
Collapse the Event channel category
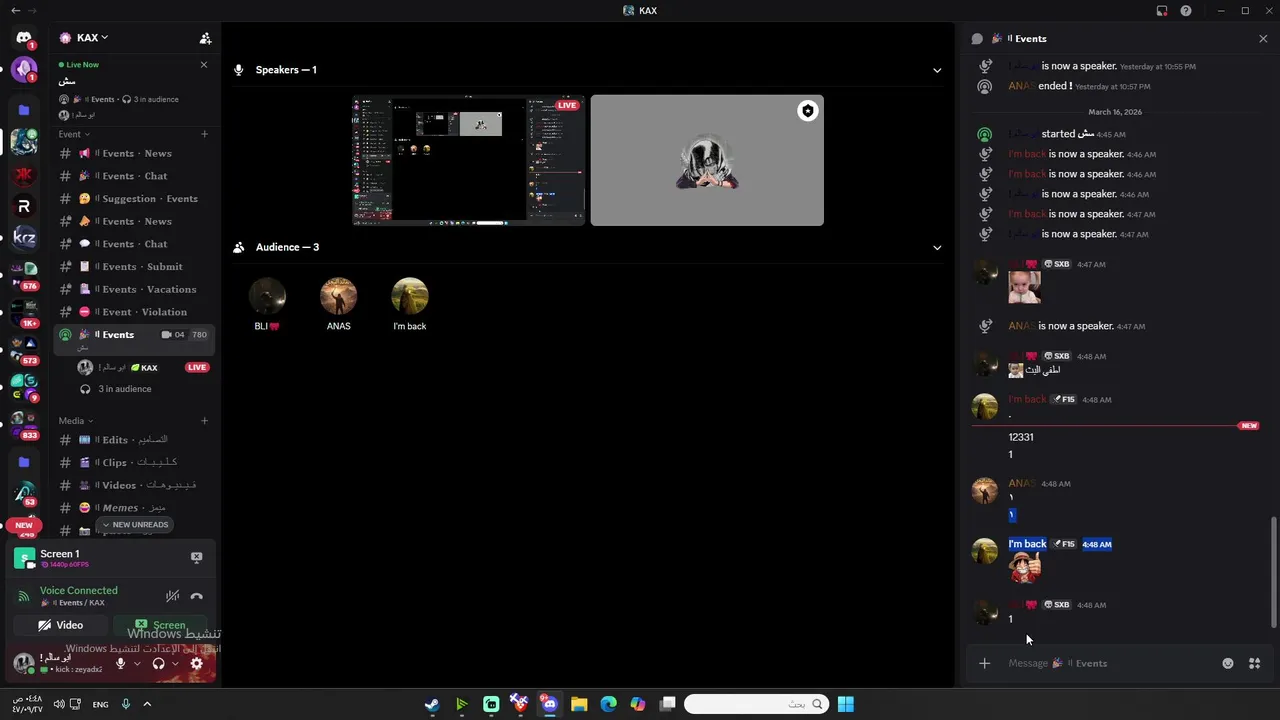click(x=74, y=134)
